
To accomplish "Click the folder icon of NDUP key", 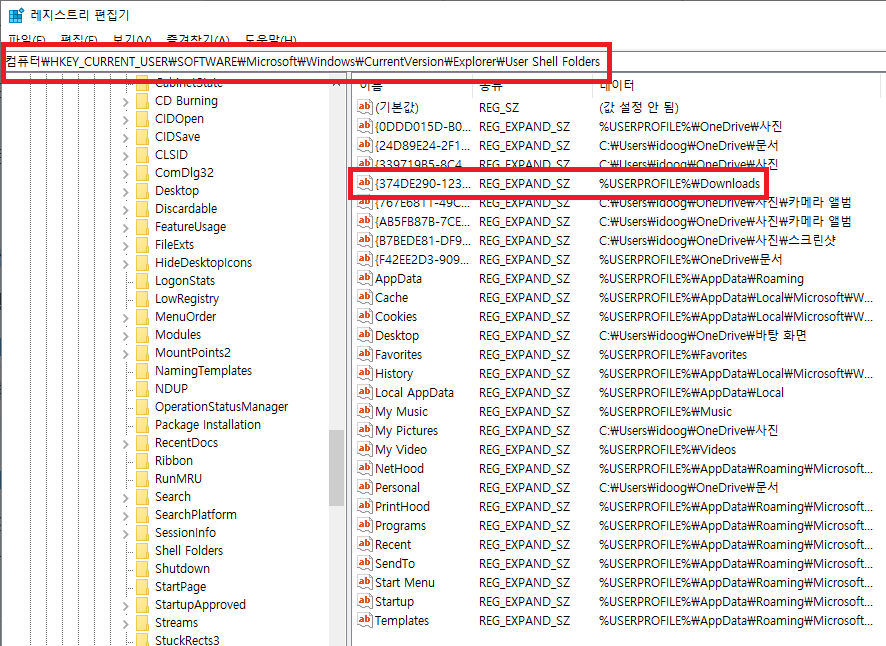I will click(142, 389).
